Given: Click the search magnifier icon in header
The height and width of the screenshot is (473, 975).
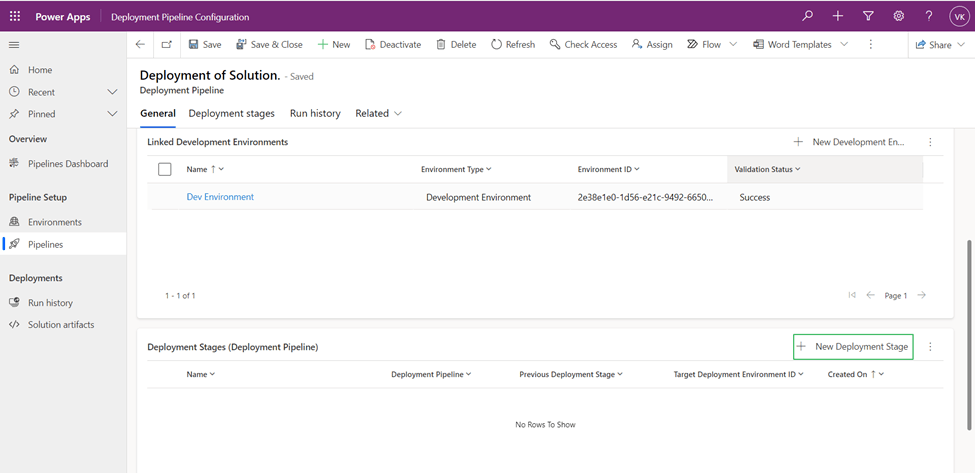Looking at the screenshot, I should point(808,17).
